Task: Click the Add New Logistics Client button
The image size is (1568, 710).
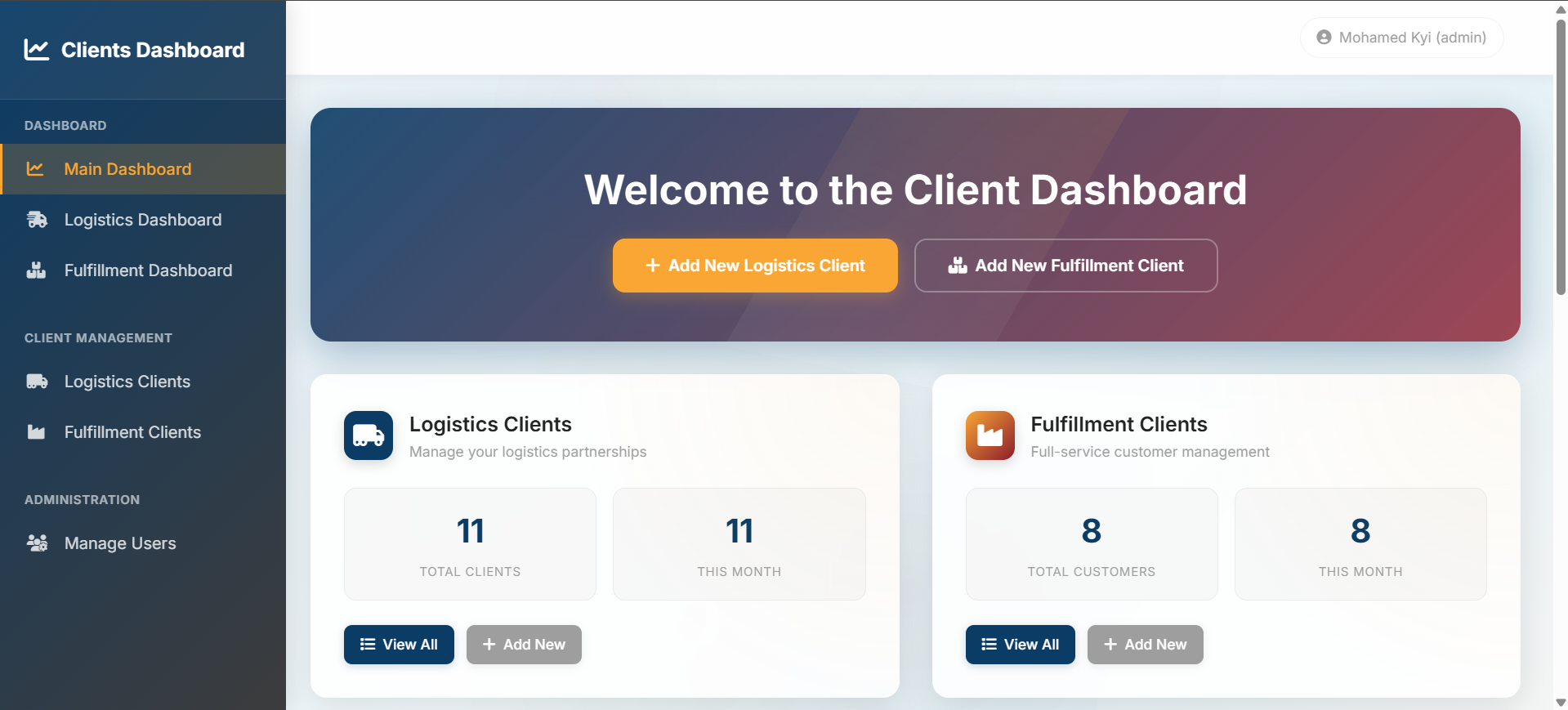Action: coord(755,266)
